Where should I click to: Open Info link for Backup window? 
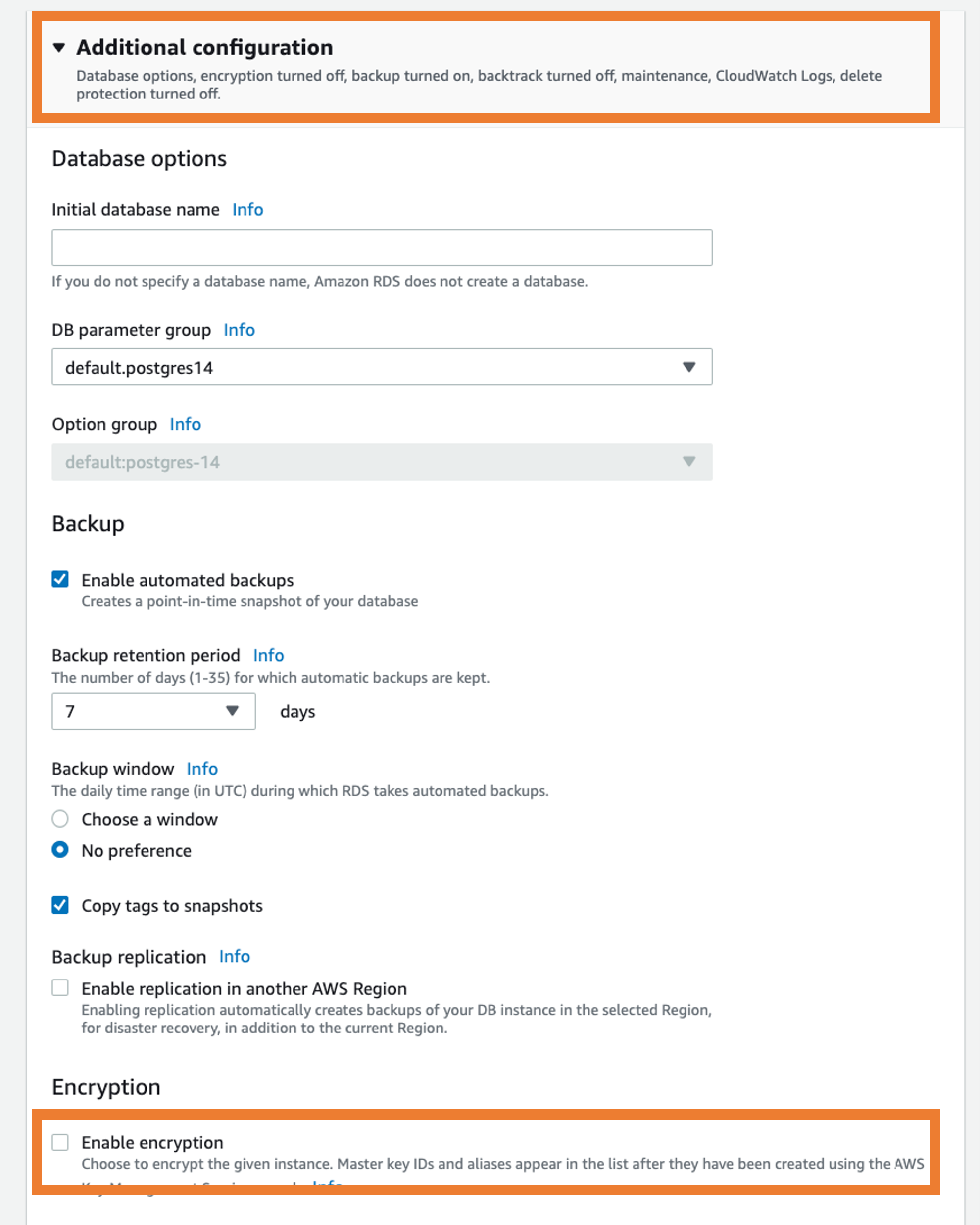coord(202,769)
